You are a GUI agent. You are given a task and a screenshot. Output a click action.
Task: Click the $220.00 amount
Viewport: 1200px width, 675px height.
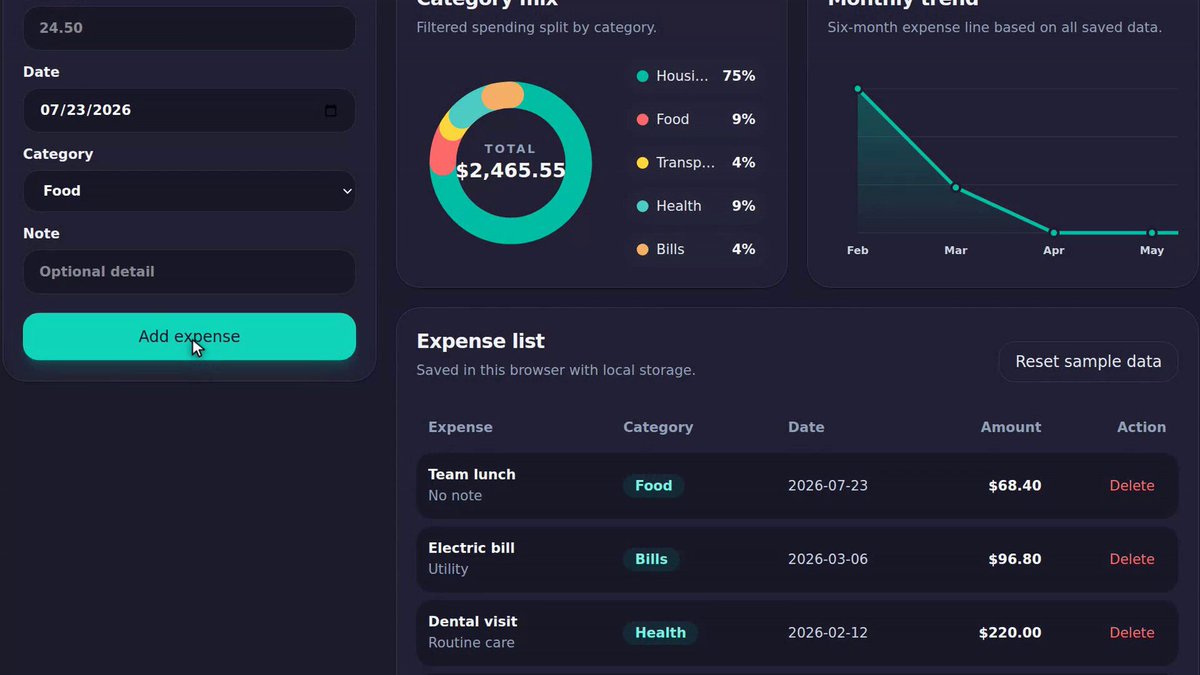coord(1010,633)
